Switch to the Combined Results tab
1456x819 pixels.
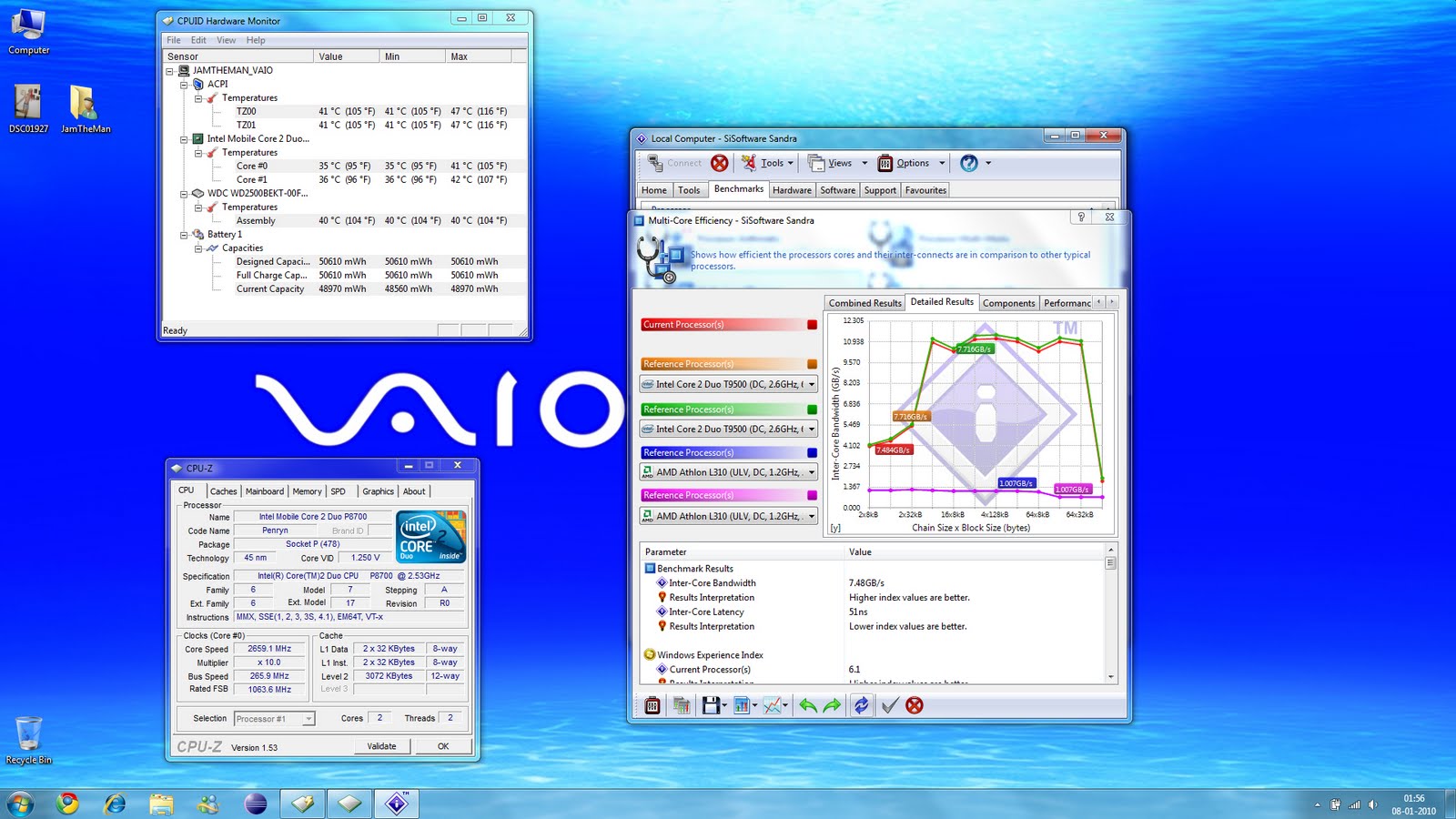864,303
